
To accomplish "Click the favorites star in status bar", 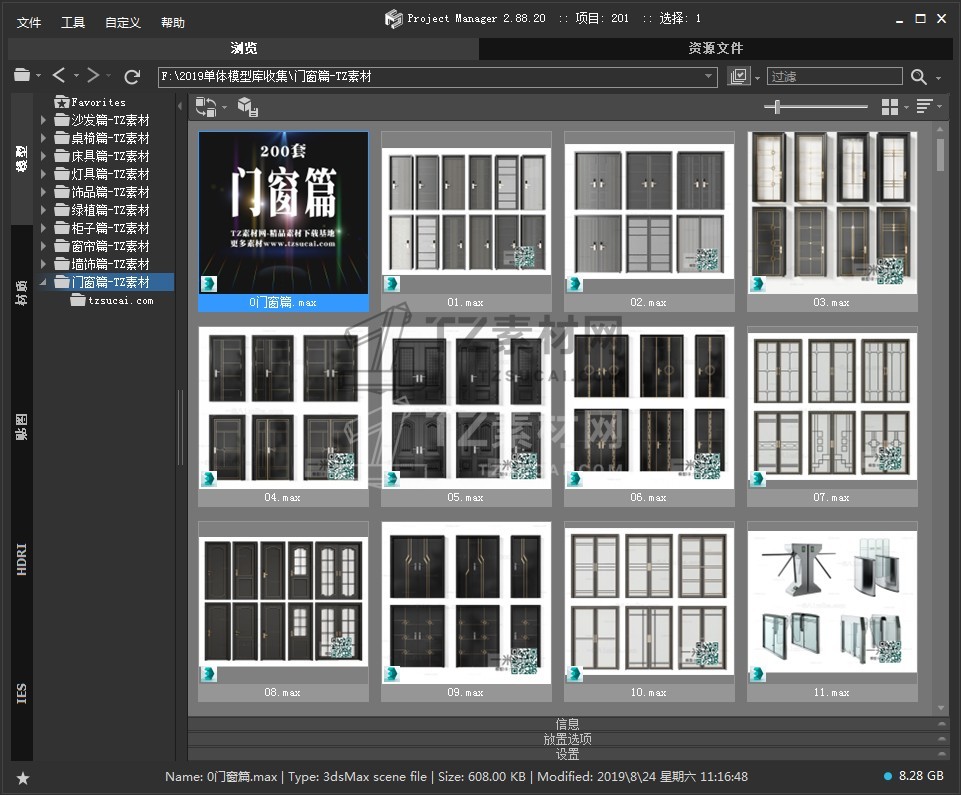I will tap(22, 777).
